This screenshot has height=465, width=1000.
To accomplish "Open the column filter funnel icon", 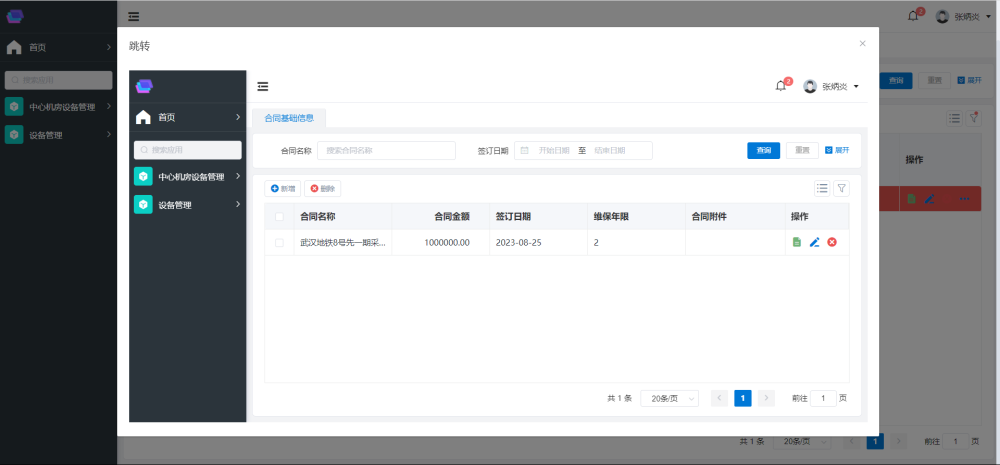I will tap(841, 188).
